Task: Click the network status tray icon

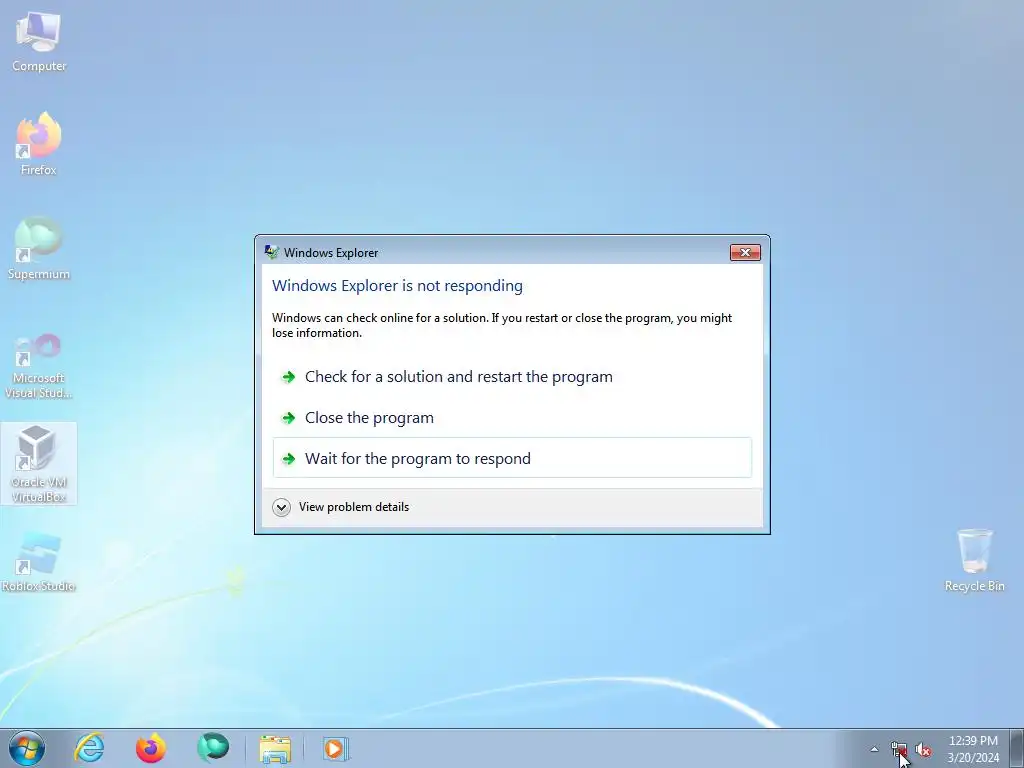Action: (899, 749)
